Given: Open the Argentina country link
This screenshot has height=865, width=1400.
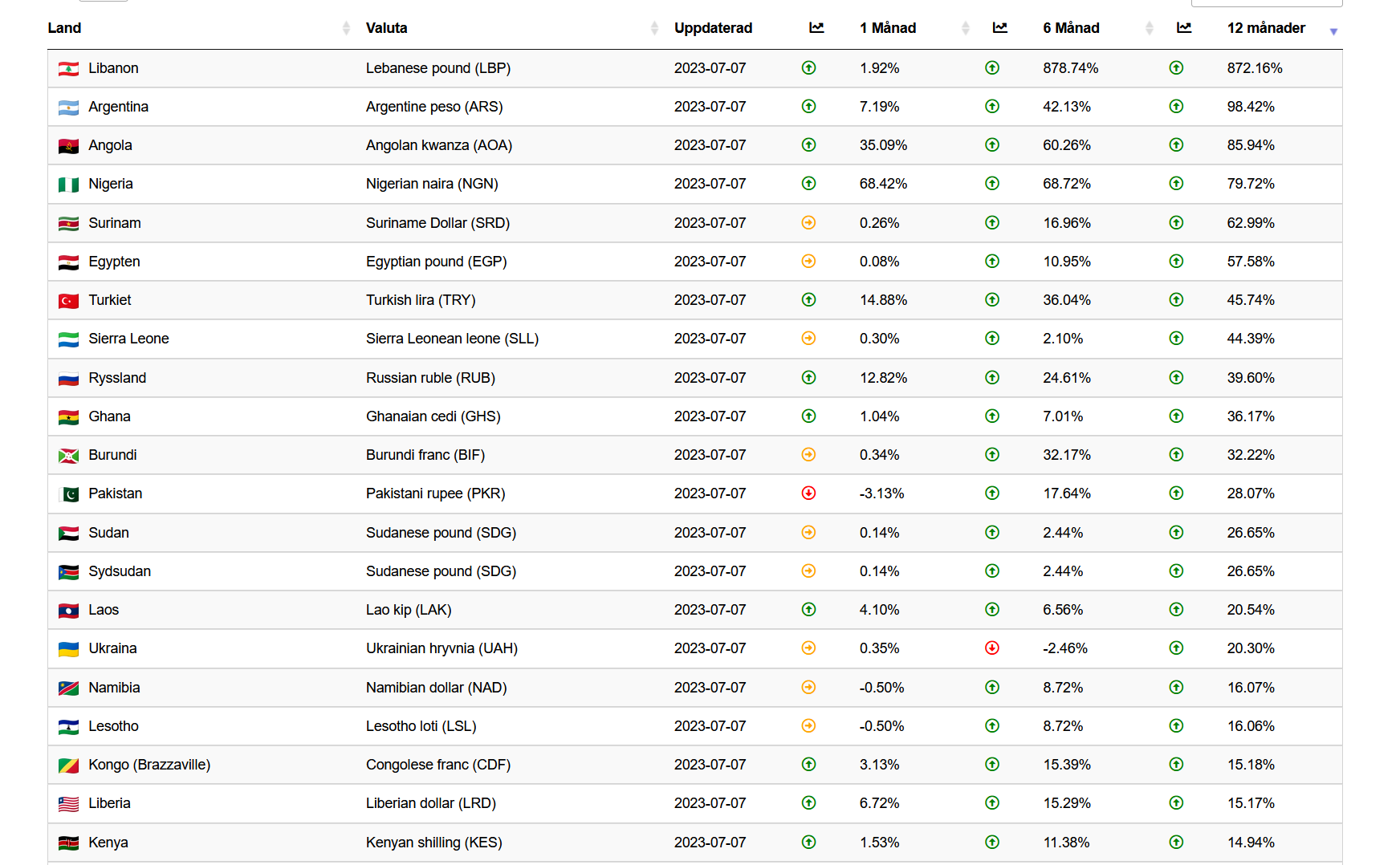Looking at the screenshot, I should [x=118, y=107].
